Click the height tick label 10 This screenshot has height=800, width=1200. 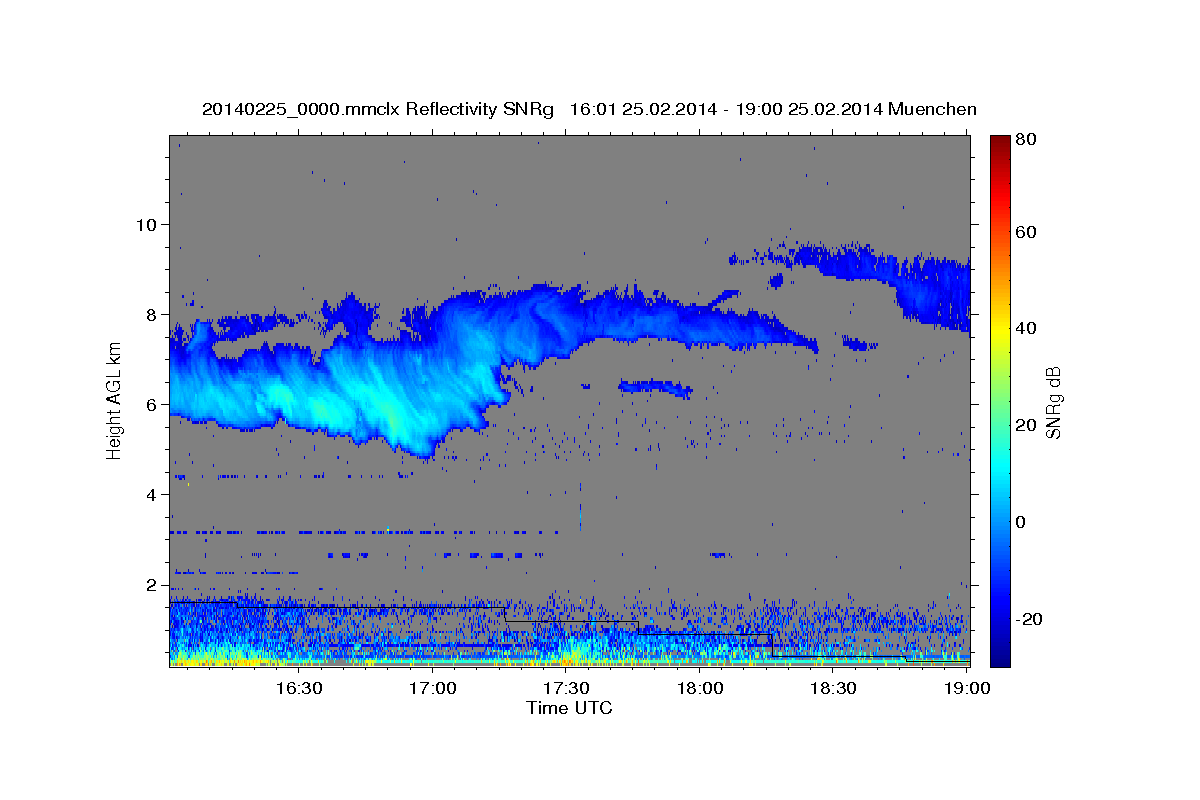(146, 224)
